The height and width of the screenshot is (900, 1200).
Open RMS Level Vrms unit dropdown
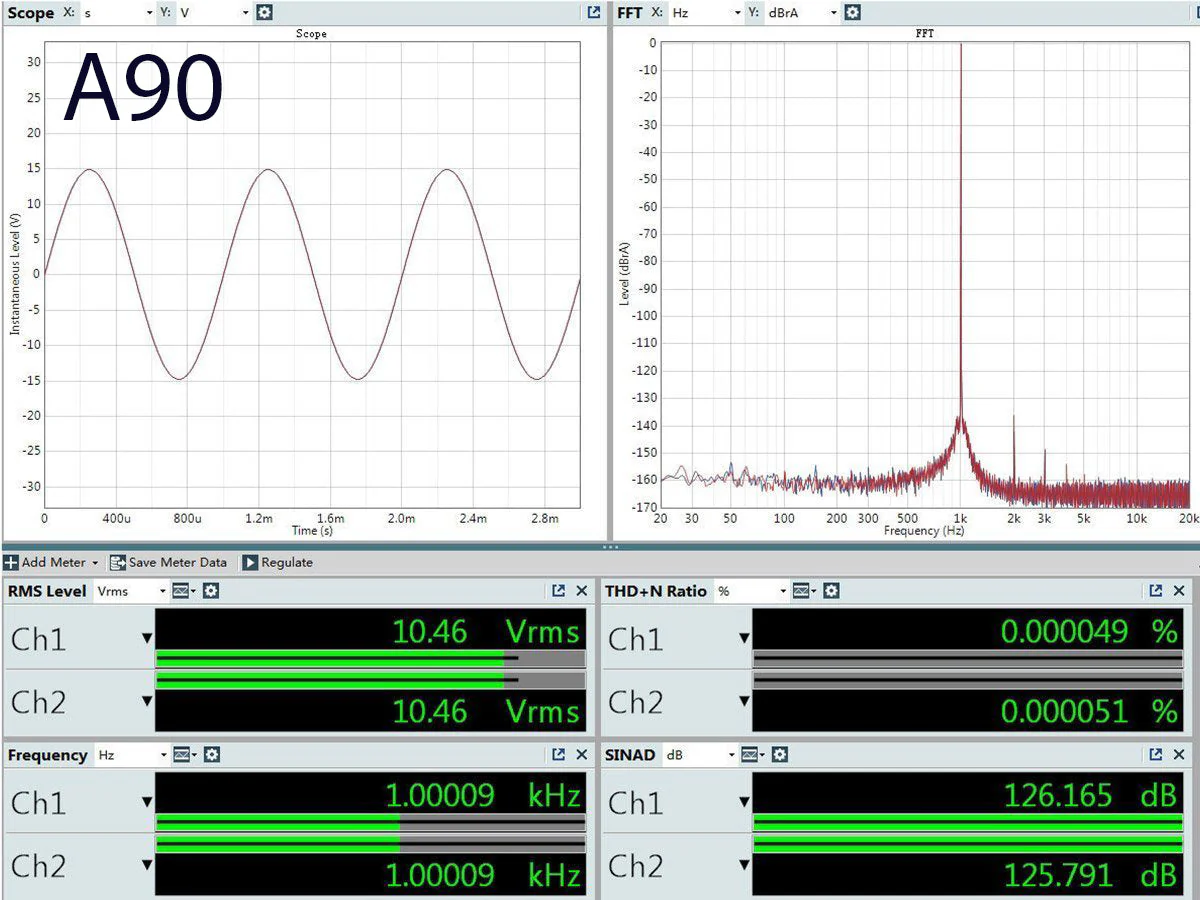click(x=131, y=591)
